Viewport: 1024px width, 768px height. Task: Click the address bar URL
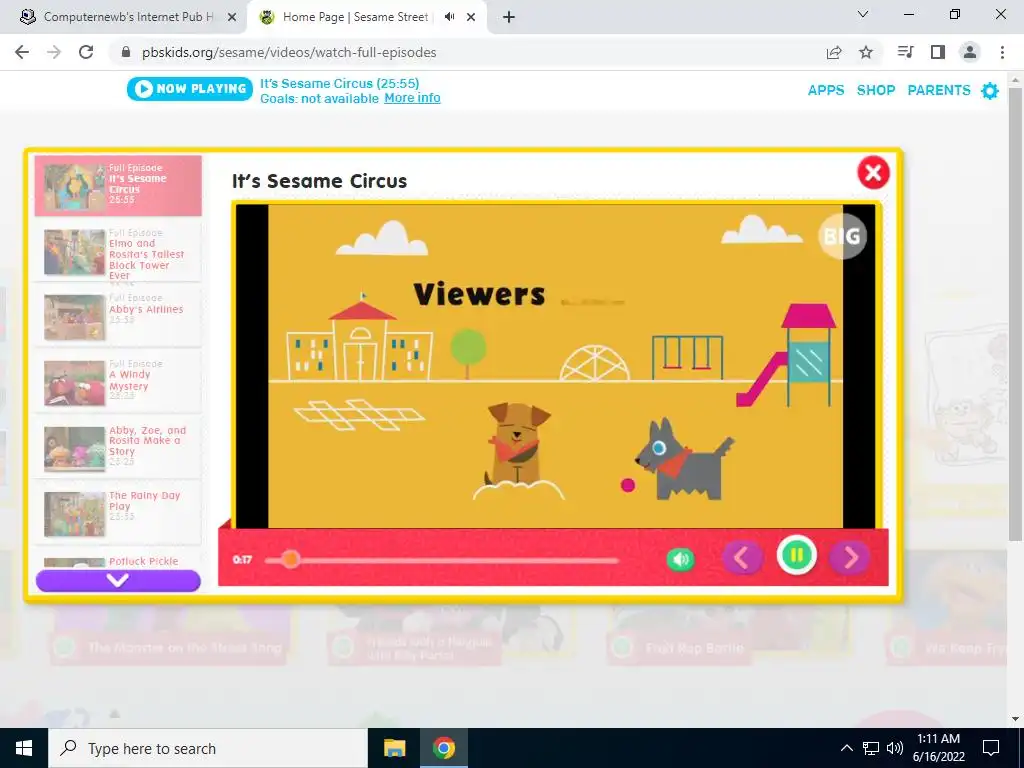click(289, 52)
